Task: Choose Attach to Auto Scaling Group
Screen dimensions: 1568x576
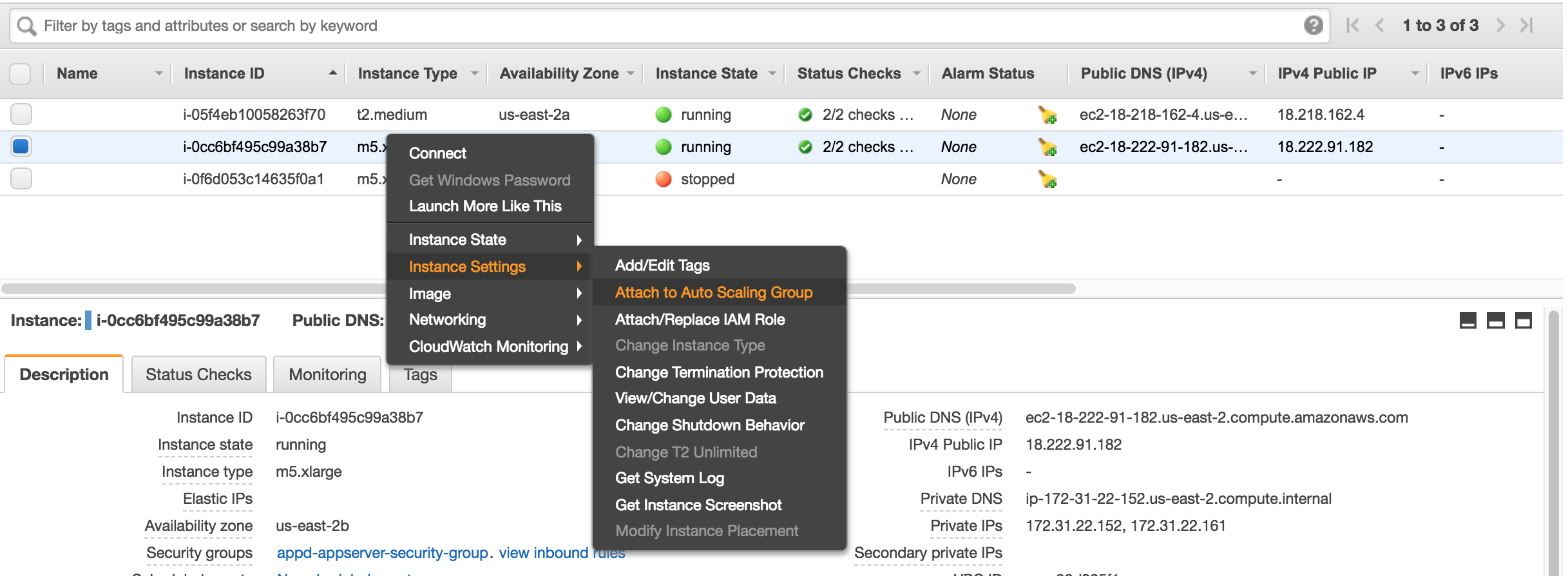Action: click(x=719, y=293)
